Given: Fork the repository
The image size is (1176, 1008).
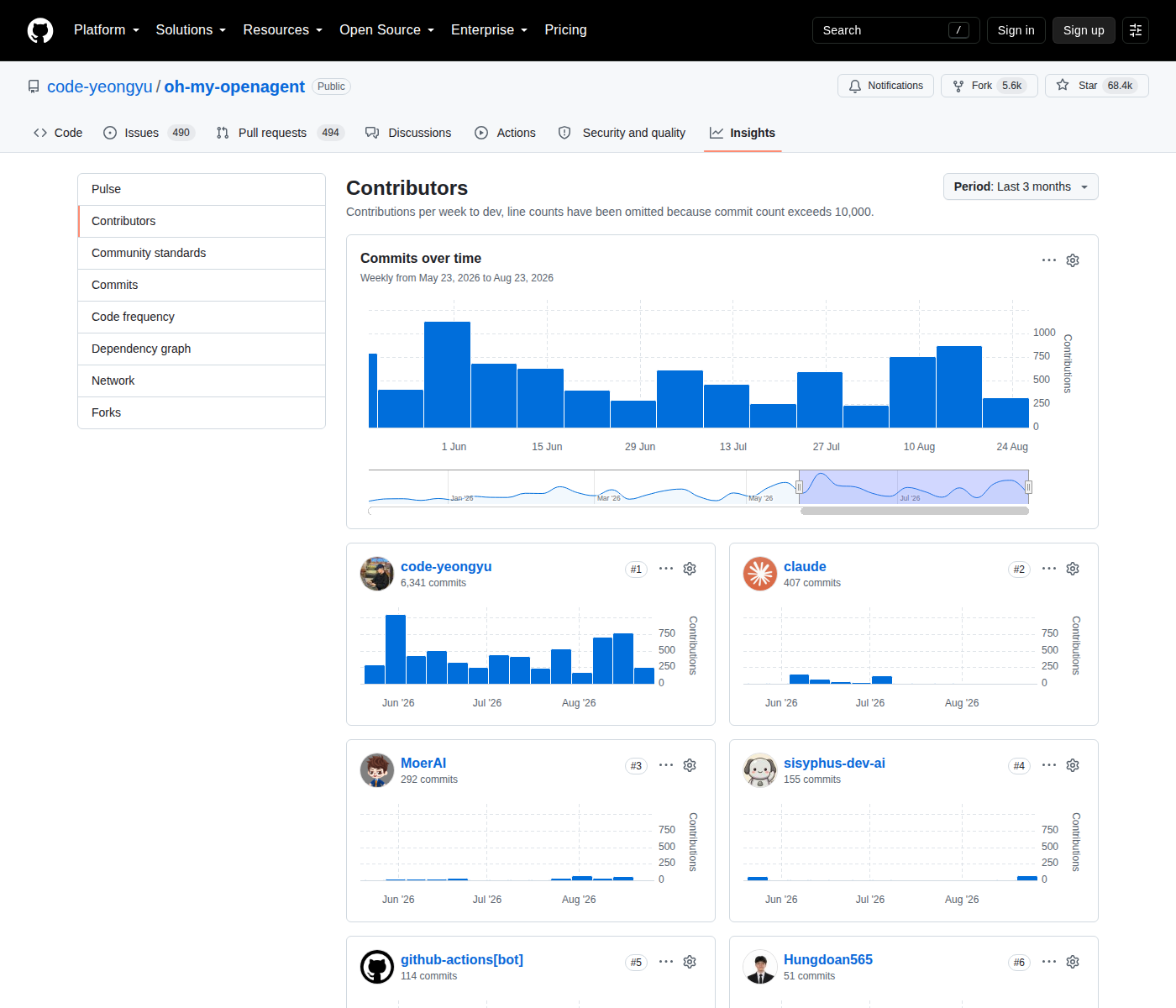Looking at the screenshot, I should pos(990,86).
